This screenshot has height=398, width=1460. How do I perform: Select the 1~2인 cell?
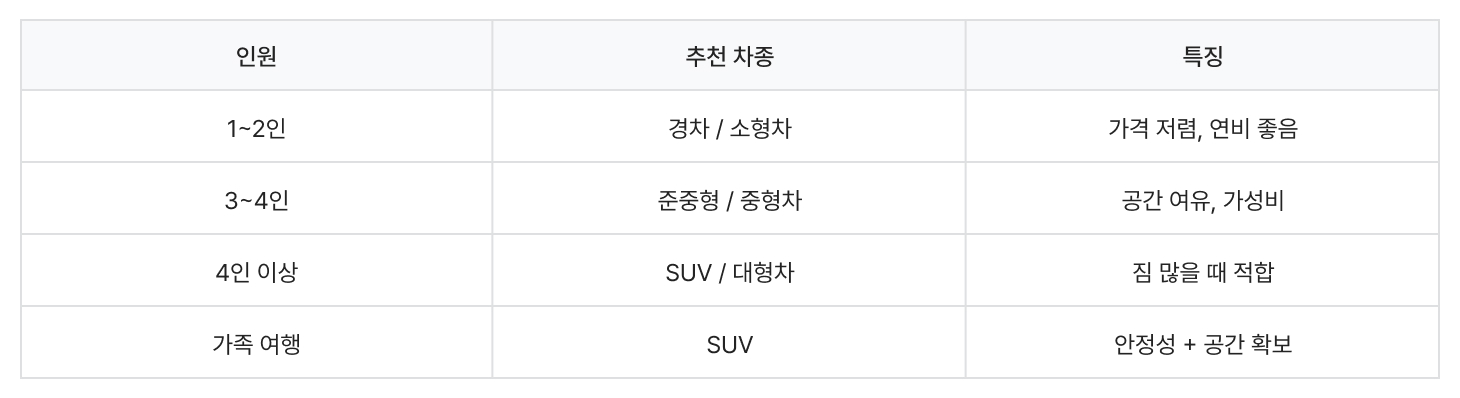coord(256,127)
